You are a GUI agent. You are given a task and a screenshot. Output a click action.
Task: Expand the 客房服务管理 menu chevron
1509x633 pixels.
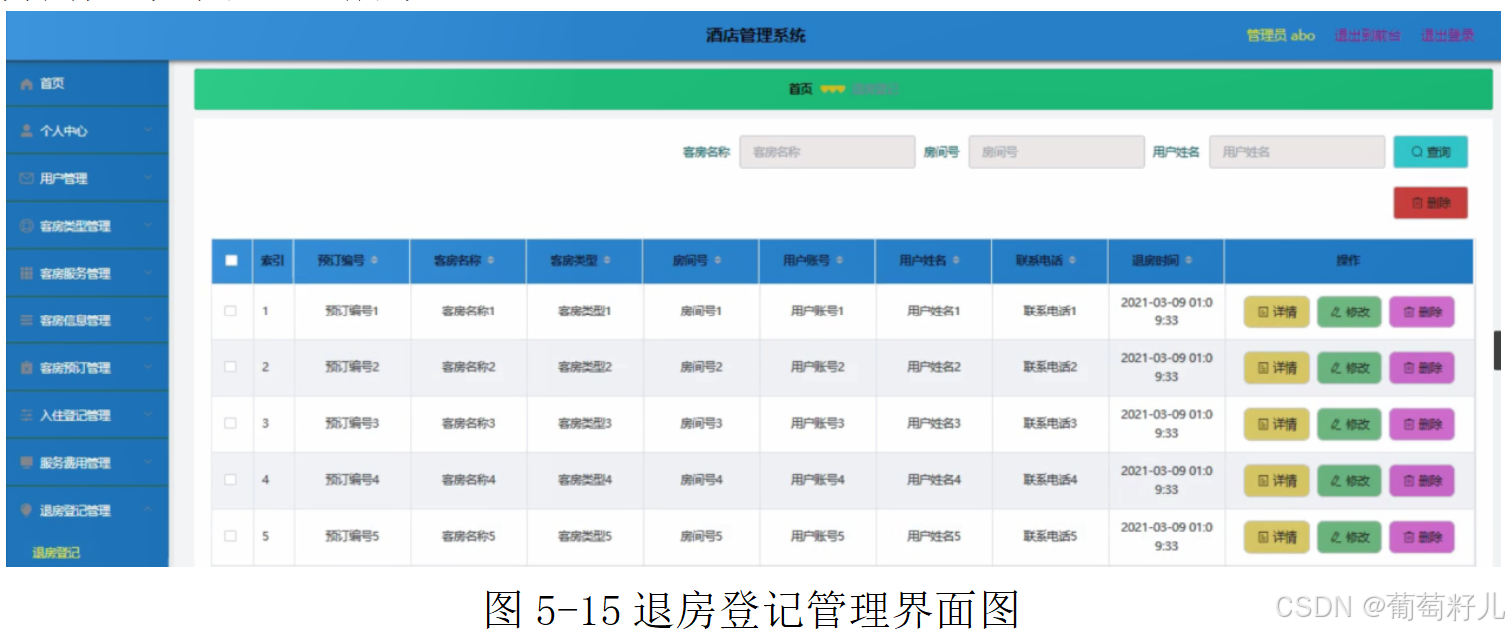point(148,273)
